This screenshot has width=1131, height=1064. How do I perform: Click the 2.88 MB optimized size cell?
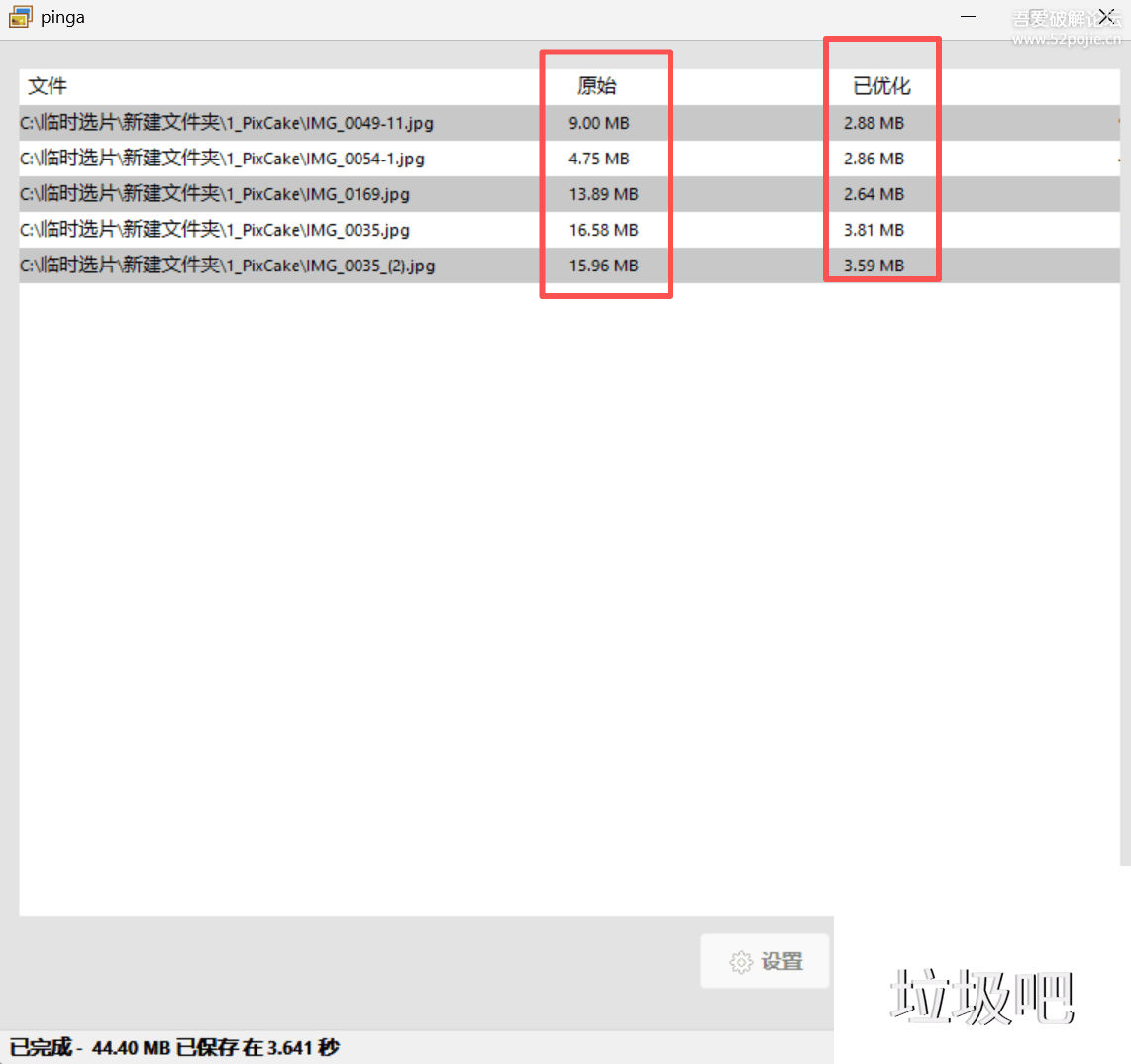874,124
